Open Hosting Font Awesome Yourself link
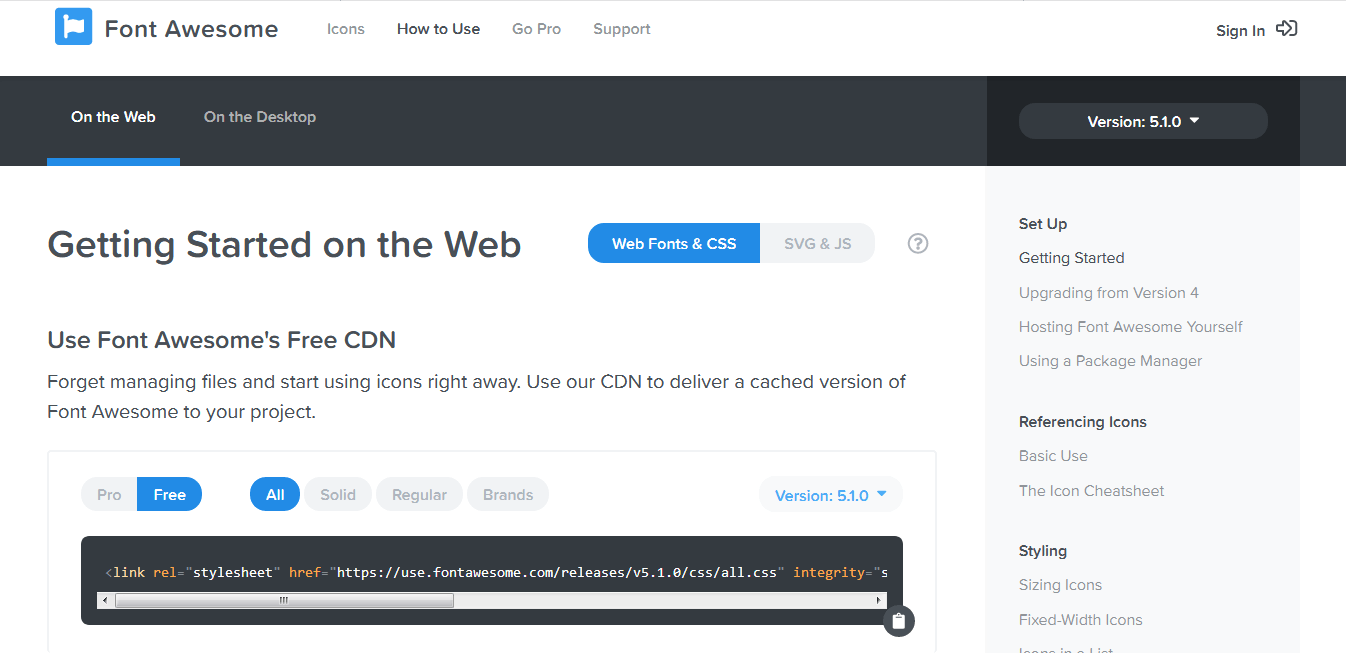Screen dimensions: 1346x653 coord(1131,326)
